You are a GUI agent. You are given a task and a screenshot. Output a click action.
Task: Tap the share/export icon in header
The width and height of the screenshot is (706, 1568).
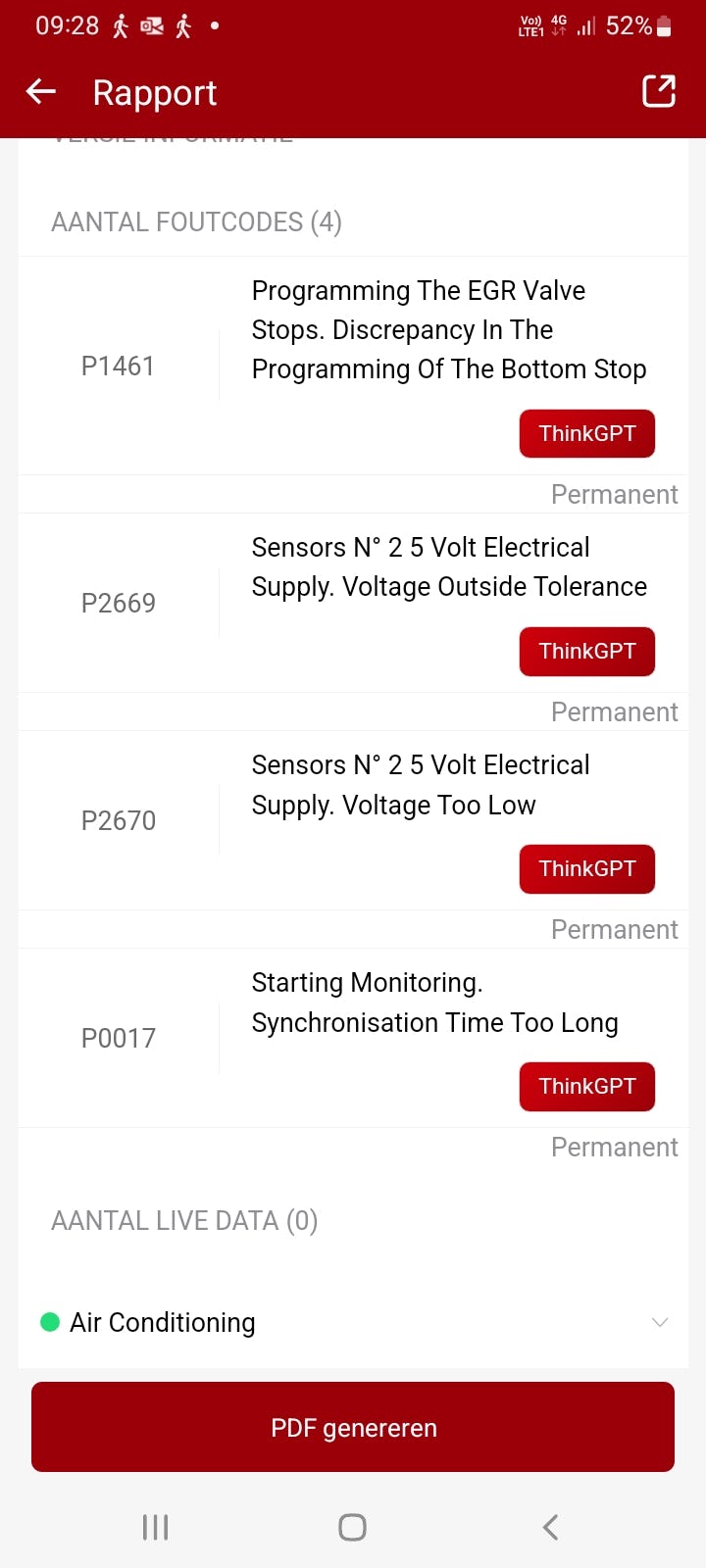(659, 91)
